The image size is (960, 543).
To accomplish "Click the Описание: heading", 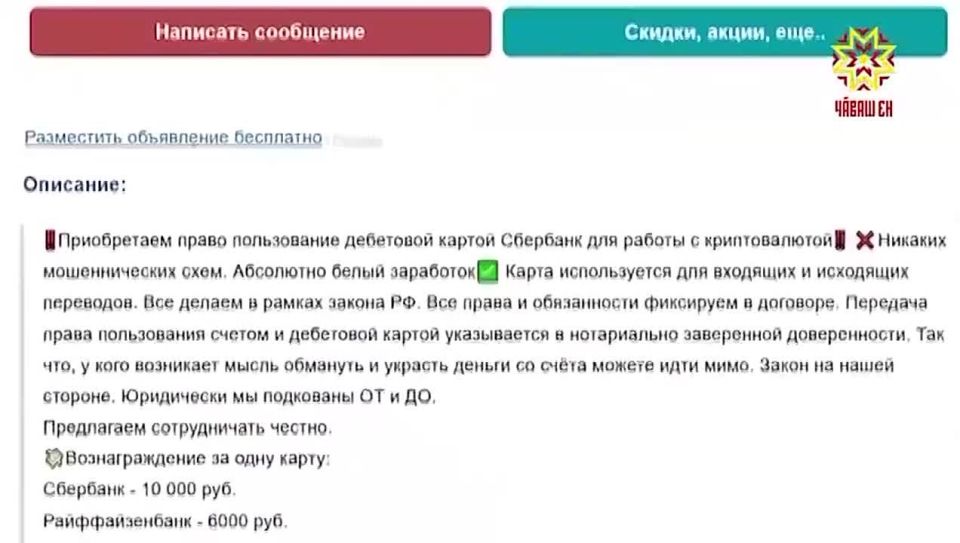I will 75,184.
